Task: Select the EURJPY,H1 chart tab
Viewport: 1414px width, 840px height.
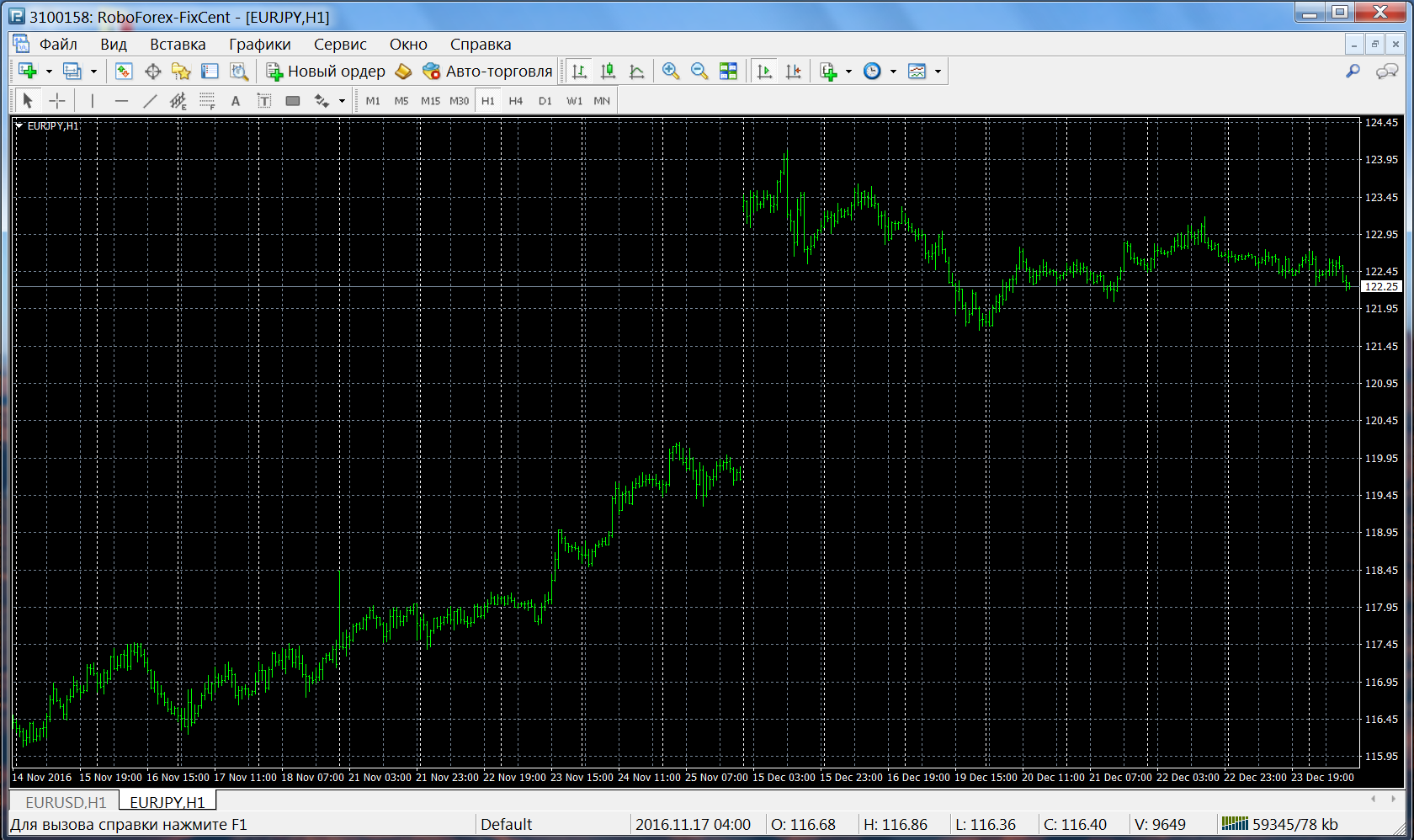Action: pos(167,802)
